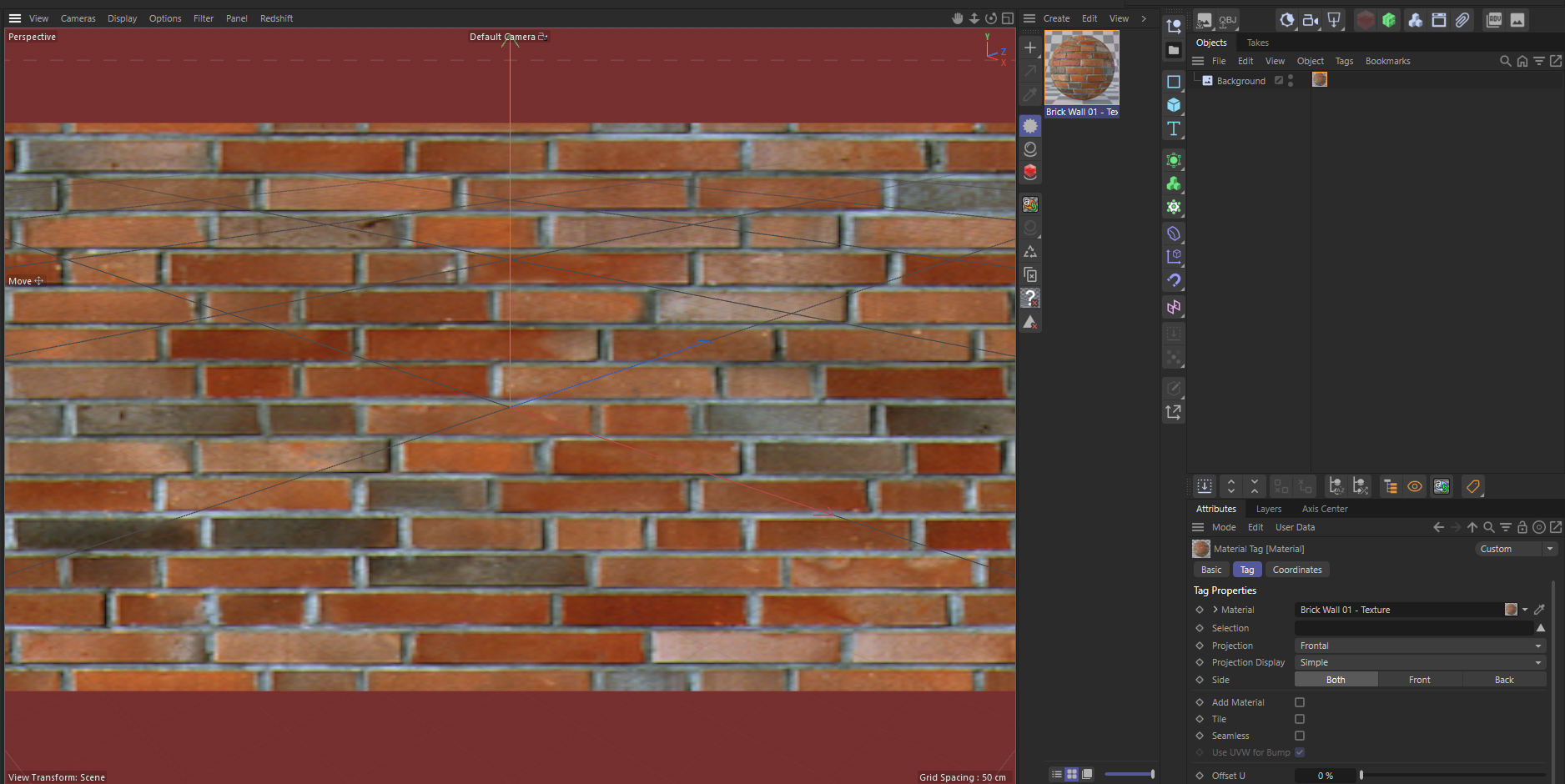Click the Rectangle spline tool
This screenshot has height=784, width=1565.
click(x=1174, y=82)
